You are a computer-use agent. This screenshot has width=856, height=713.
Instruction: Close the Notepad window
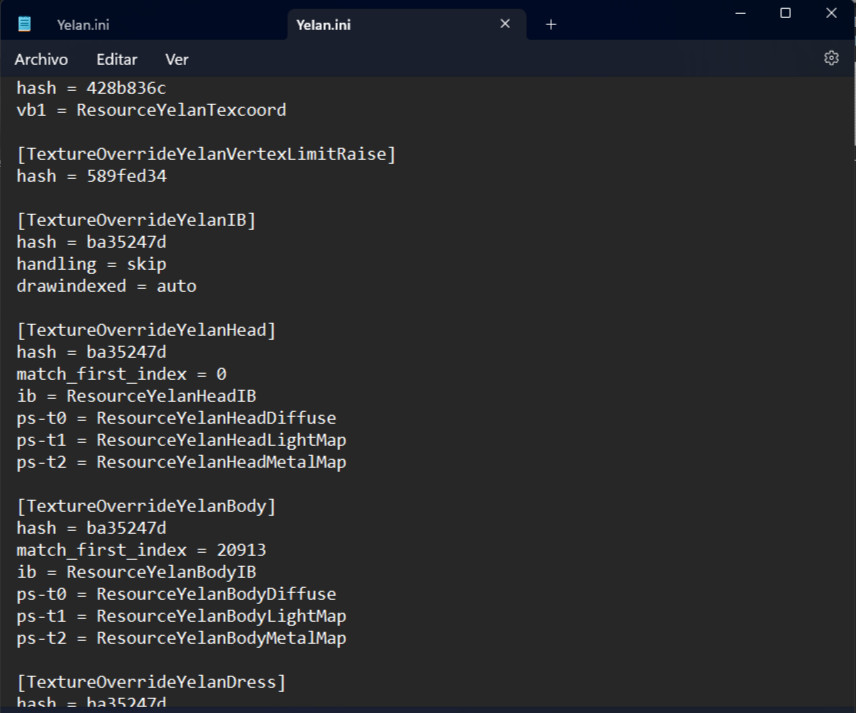coord(831,13)
